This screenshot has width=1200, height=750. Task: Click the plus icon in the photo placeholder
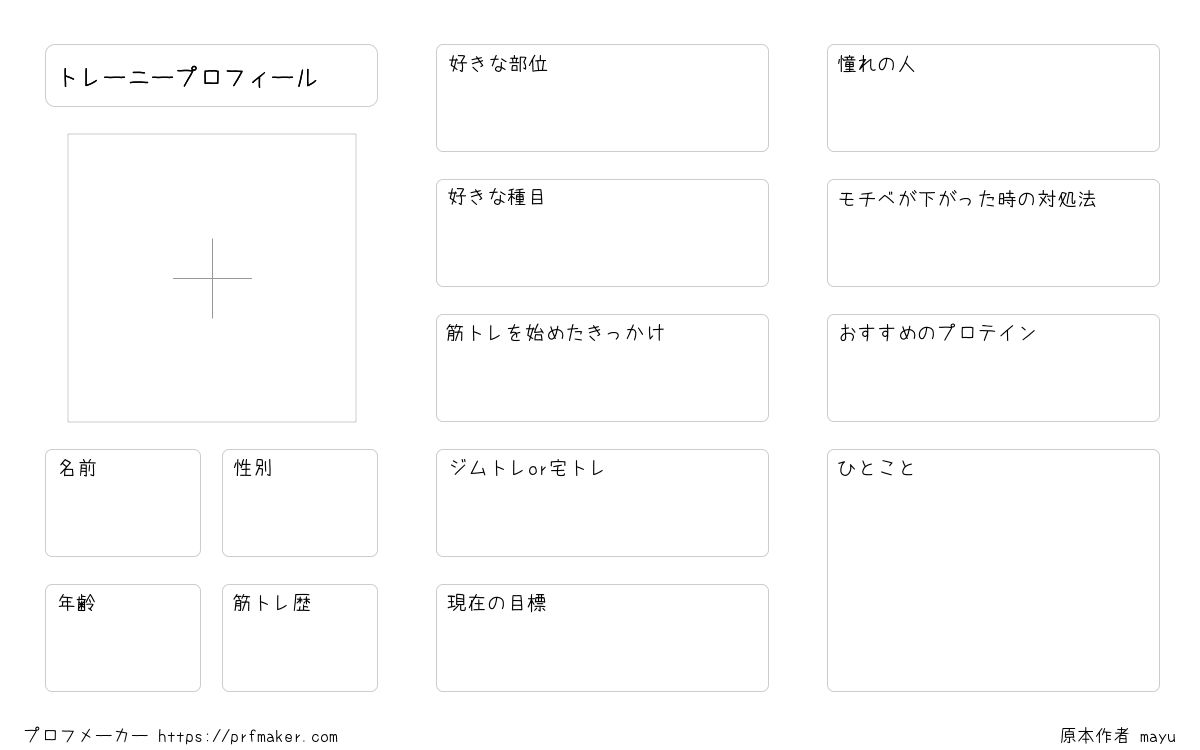pyautogui.click(x=212, y=278)
